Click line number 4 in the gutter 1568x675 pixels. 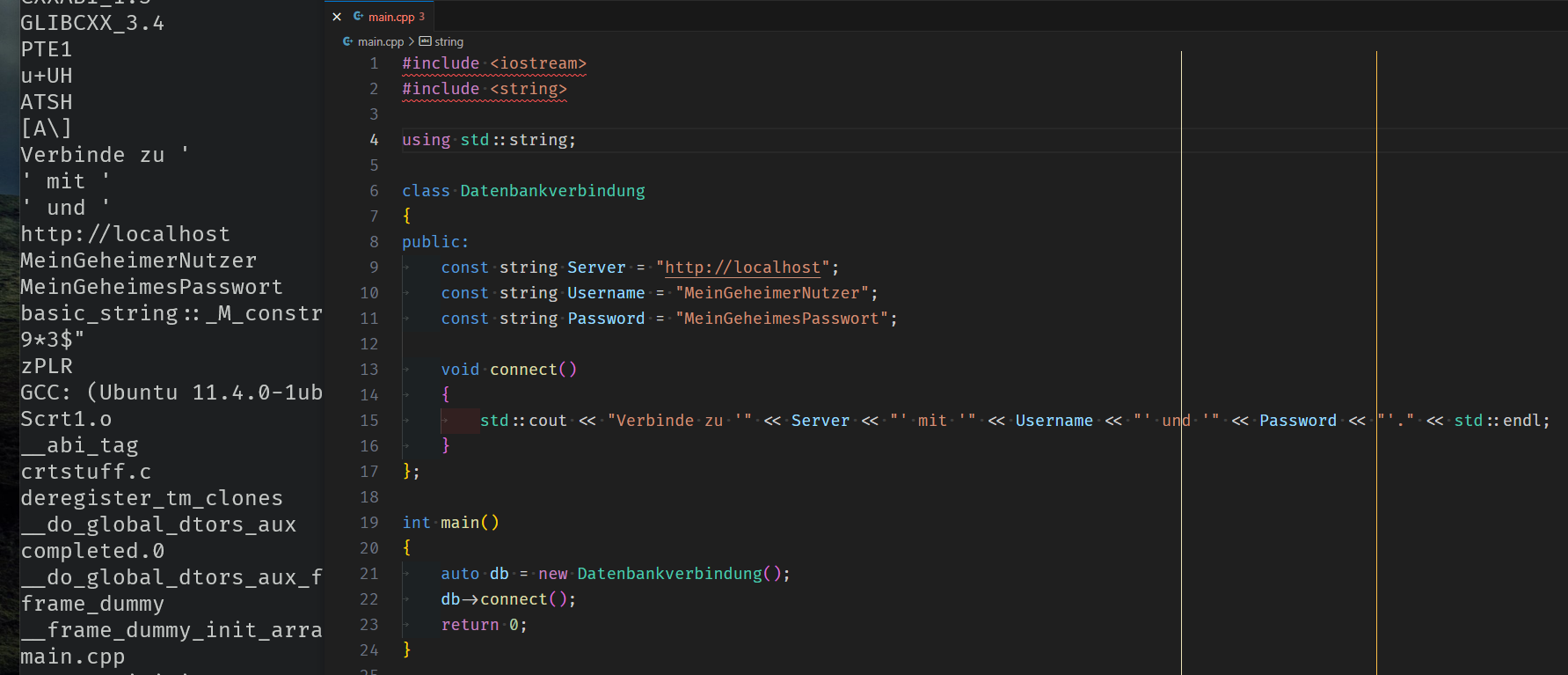pos(374,140)
